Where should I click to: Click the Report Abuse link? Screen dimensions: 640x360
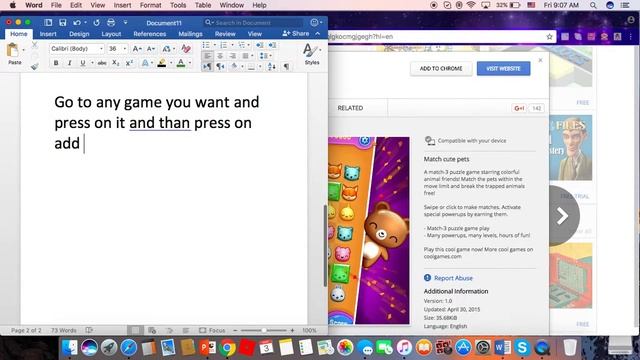453,278
